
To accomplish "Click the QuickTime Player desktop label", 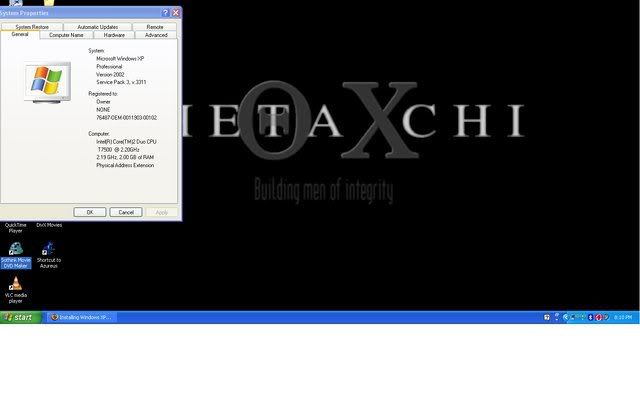I will (x=16, y=228).
